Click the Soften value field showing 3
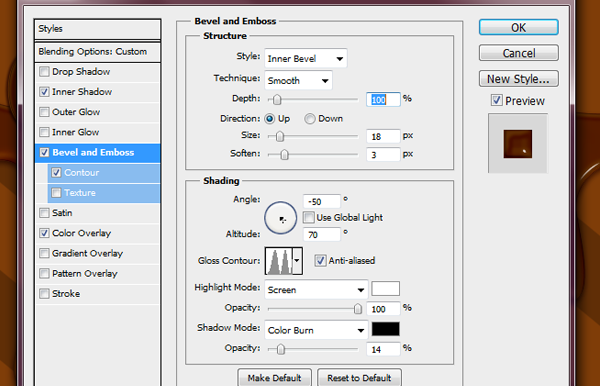 point(383,155)
